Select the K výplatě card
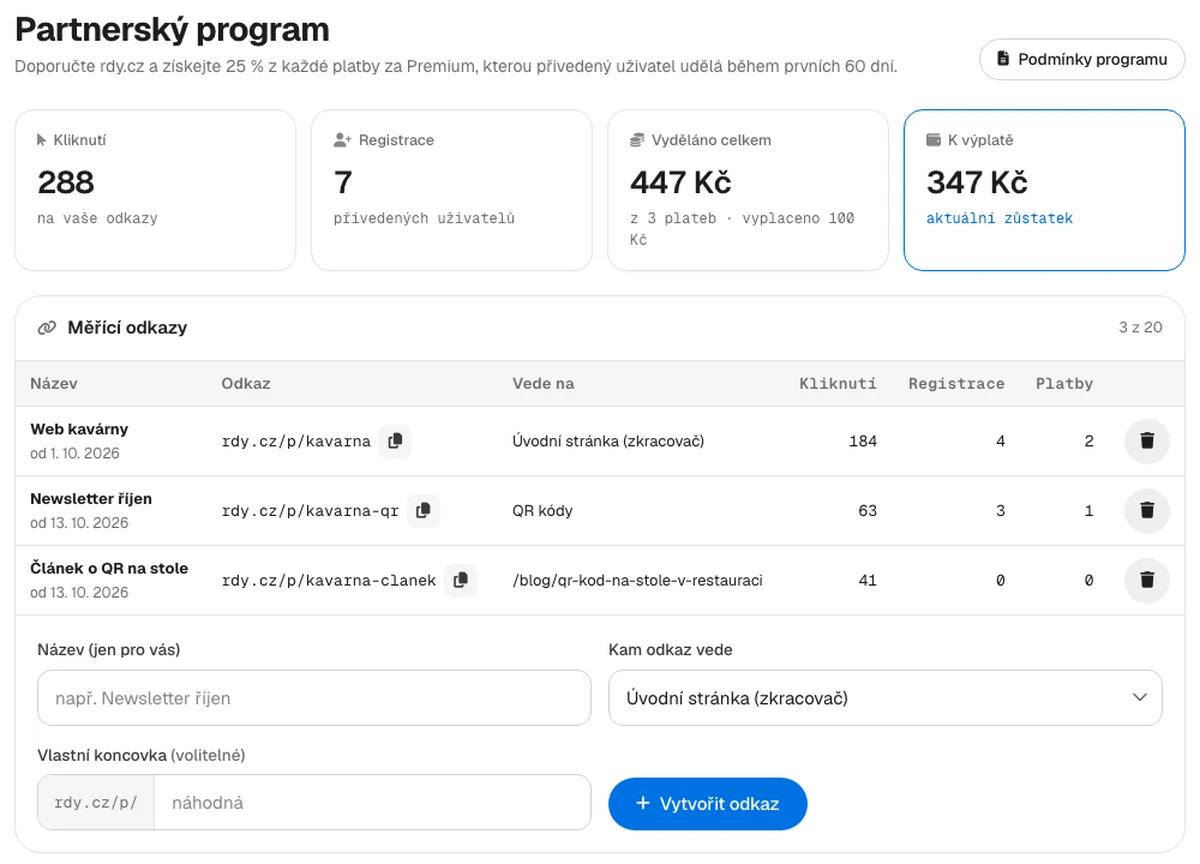 (1044, 190)
